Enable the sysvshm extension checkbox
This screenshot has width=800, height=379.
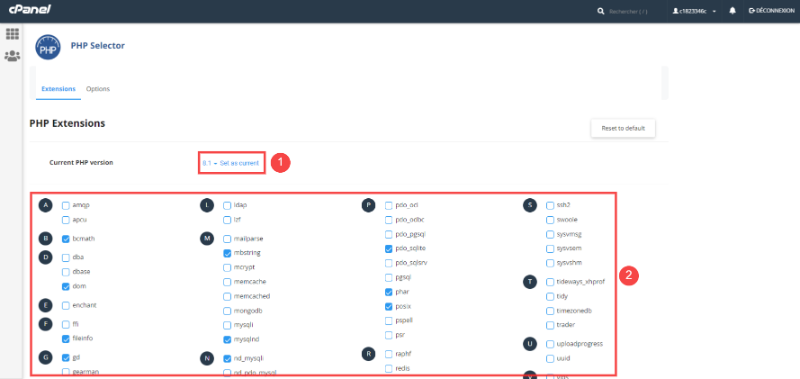550,263
